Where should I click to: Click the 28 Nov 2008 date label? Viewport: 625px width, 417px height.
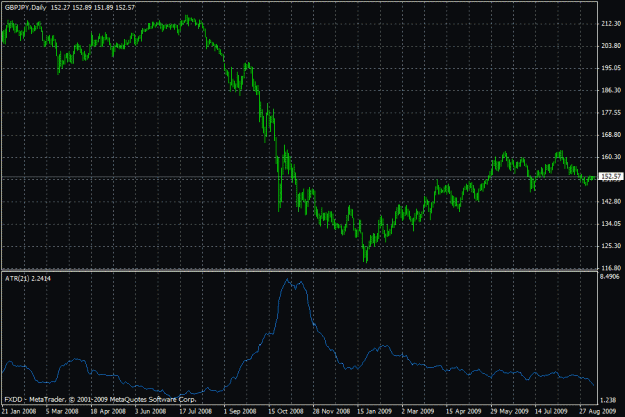click(x=331, y=411)
